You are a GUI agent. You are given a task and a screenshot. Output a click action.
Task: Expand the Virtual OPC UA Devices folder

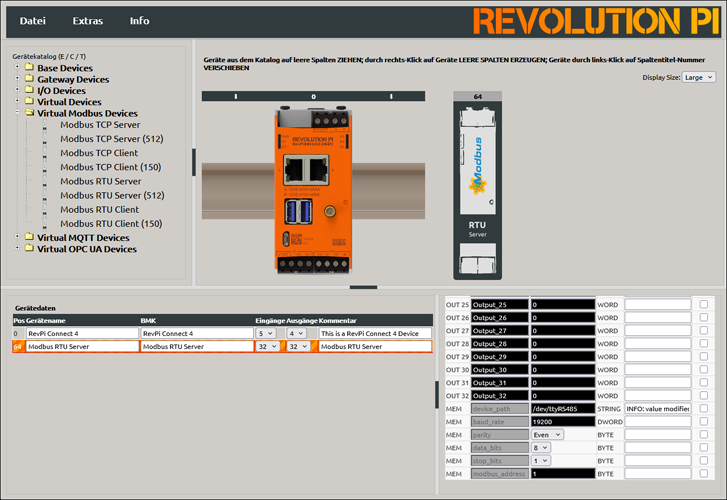[x=17, y=247]
